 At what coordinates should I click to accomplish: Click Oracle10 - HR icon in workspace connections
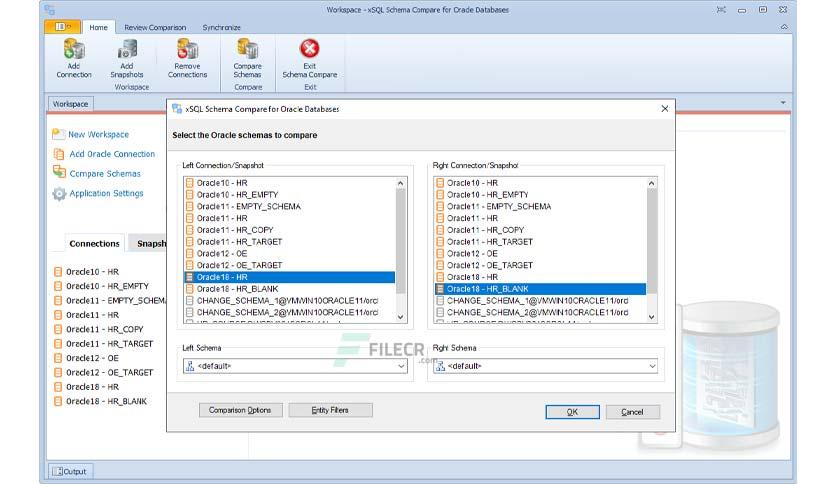pyautogui.click(x=58, y=272)
